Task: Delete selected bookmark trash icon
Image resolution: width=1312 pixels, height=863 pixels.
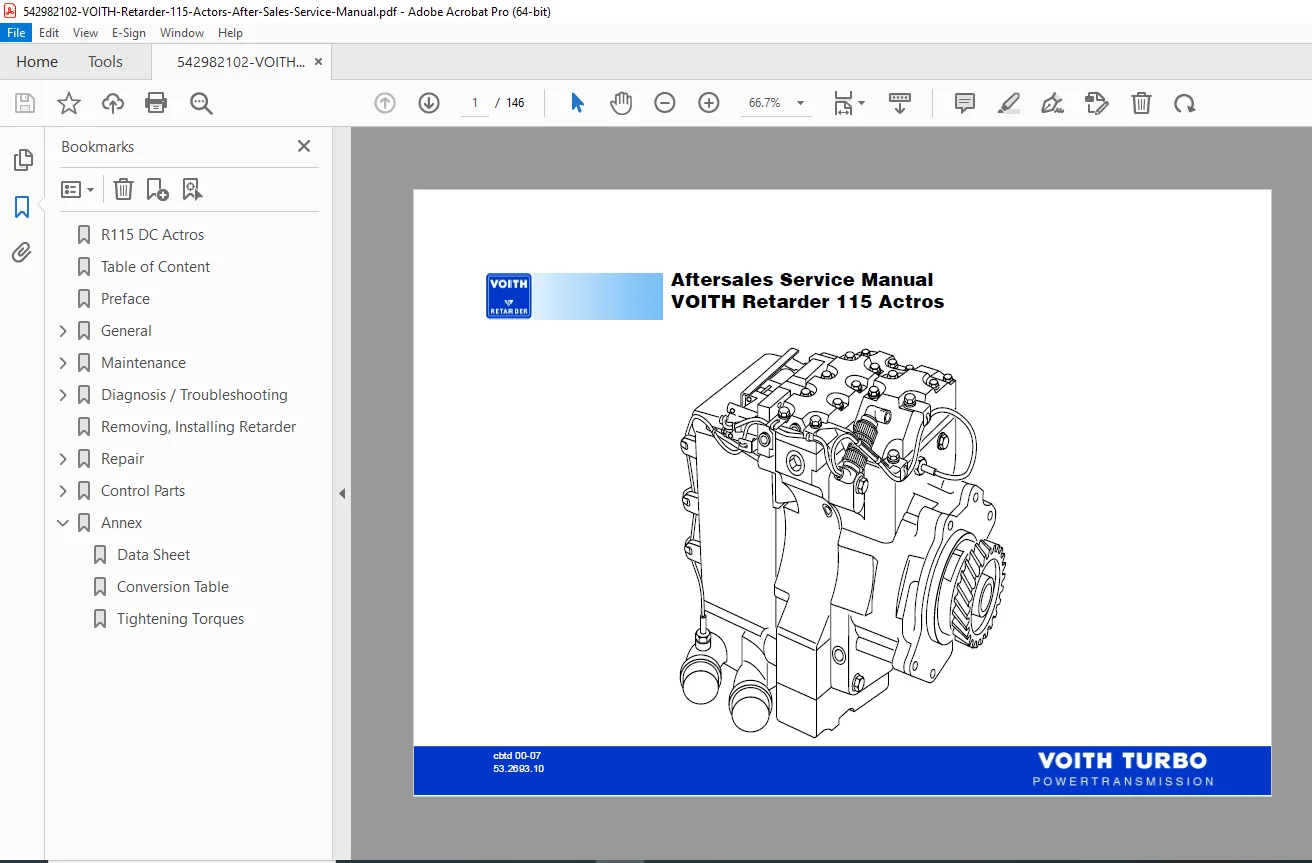Action: [x=123, y=189]
